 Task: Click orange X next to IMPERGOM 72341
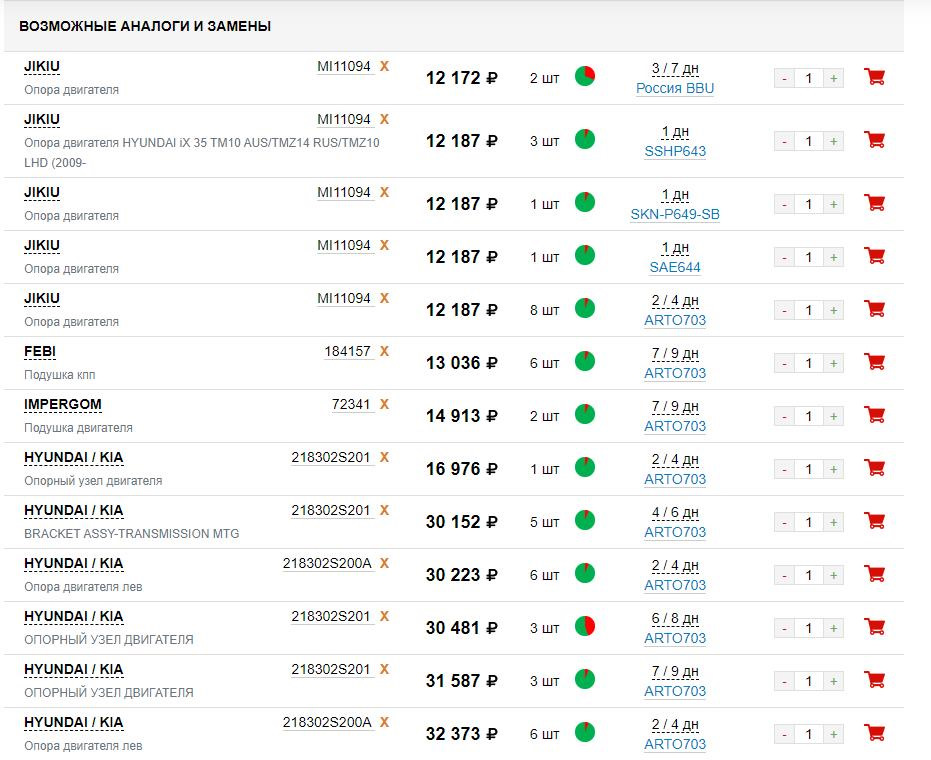click(384, 404)
